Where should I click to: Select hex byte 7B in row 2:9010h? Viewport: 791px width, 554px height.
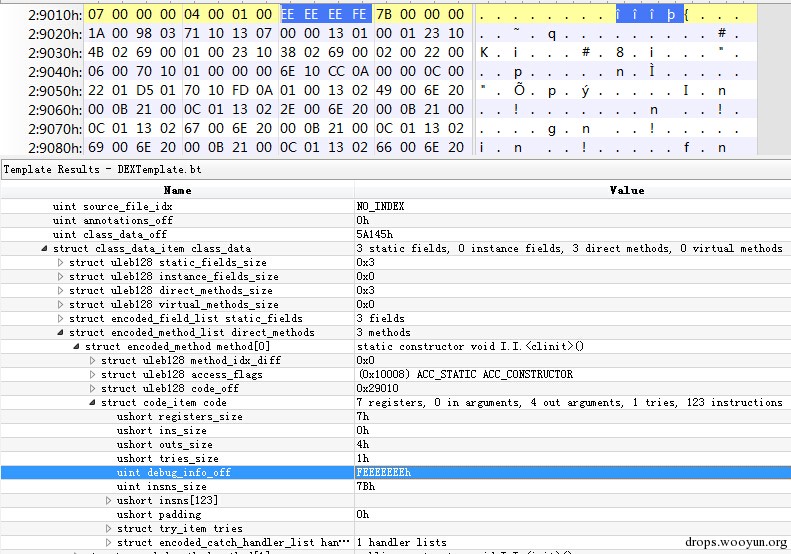click(x=384, y=14)
